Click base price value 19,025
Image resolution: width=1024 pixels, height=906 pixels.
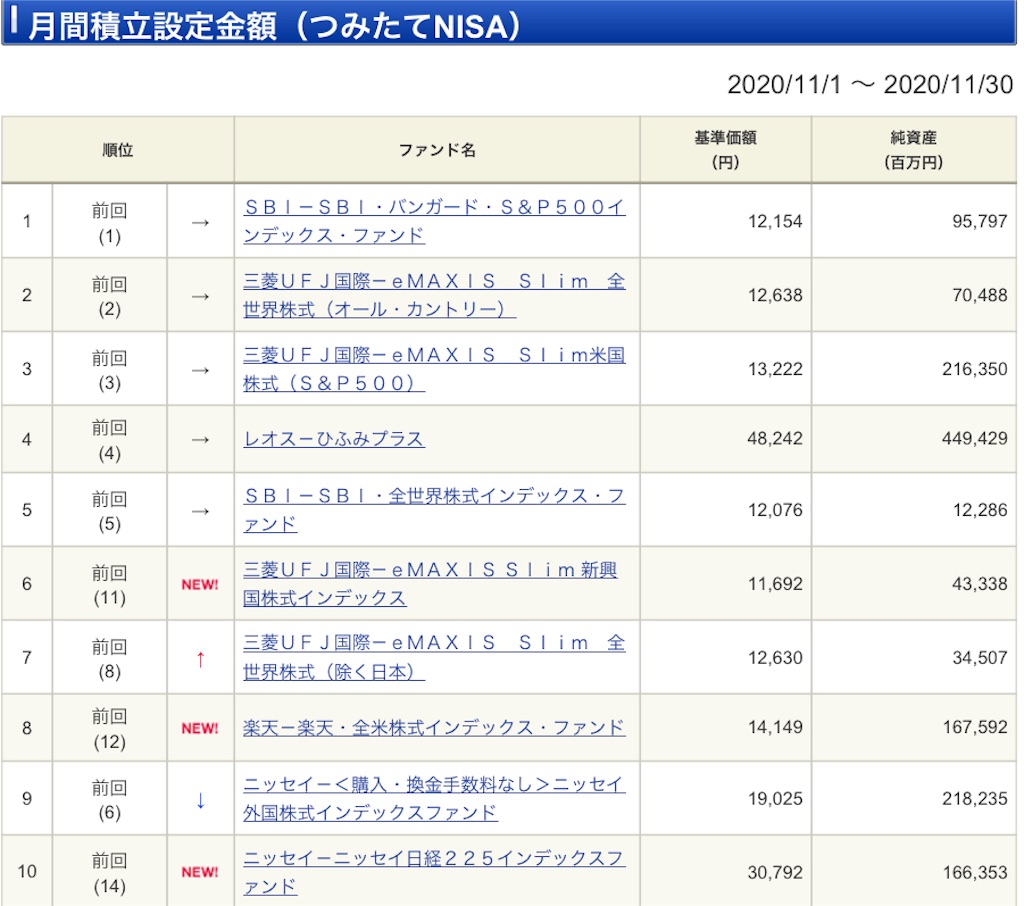point(775,799)
